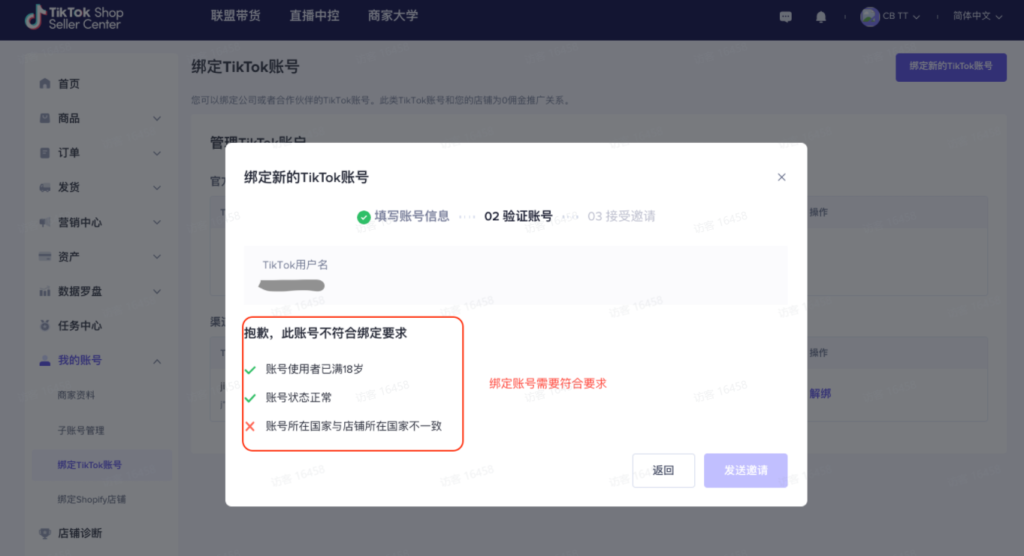Image resolution: width=1024 pixels, height=556 pixels.
Task: Click the 解绑 link in the table
Action: [x=820, y=393]
